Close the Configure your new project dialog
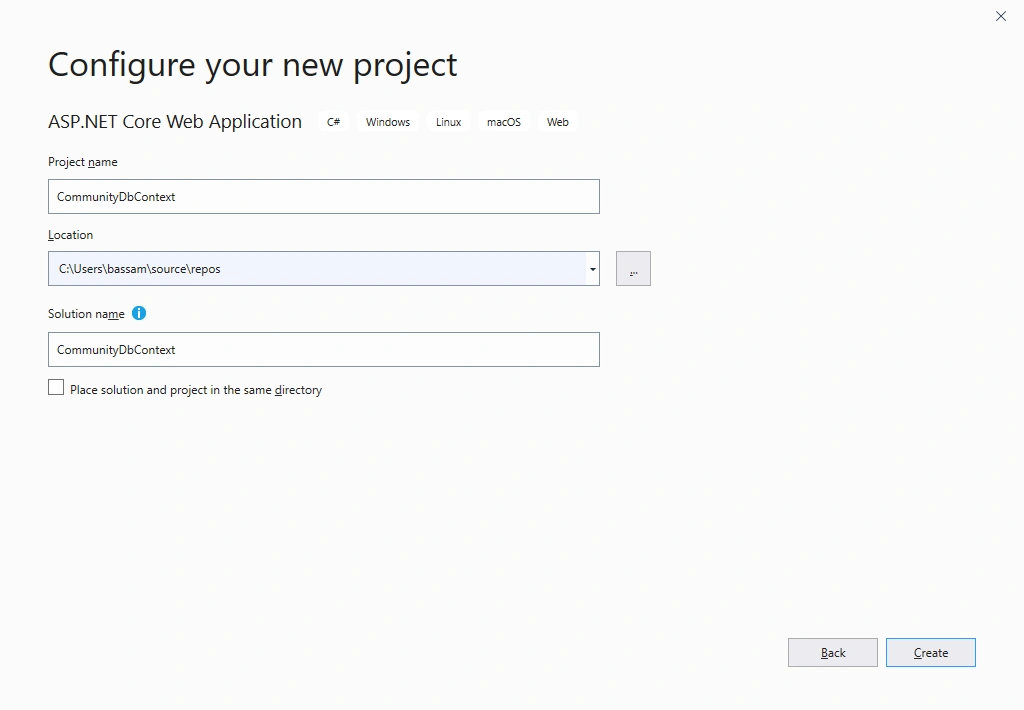The height and width of the screenshot is (710, 1024). [1001, 16]
